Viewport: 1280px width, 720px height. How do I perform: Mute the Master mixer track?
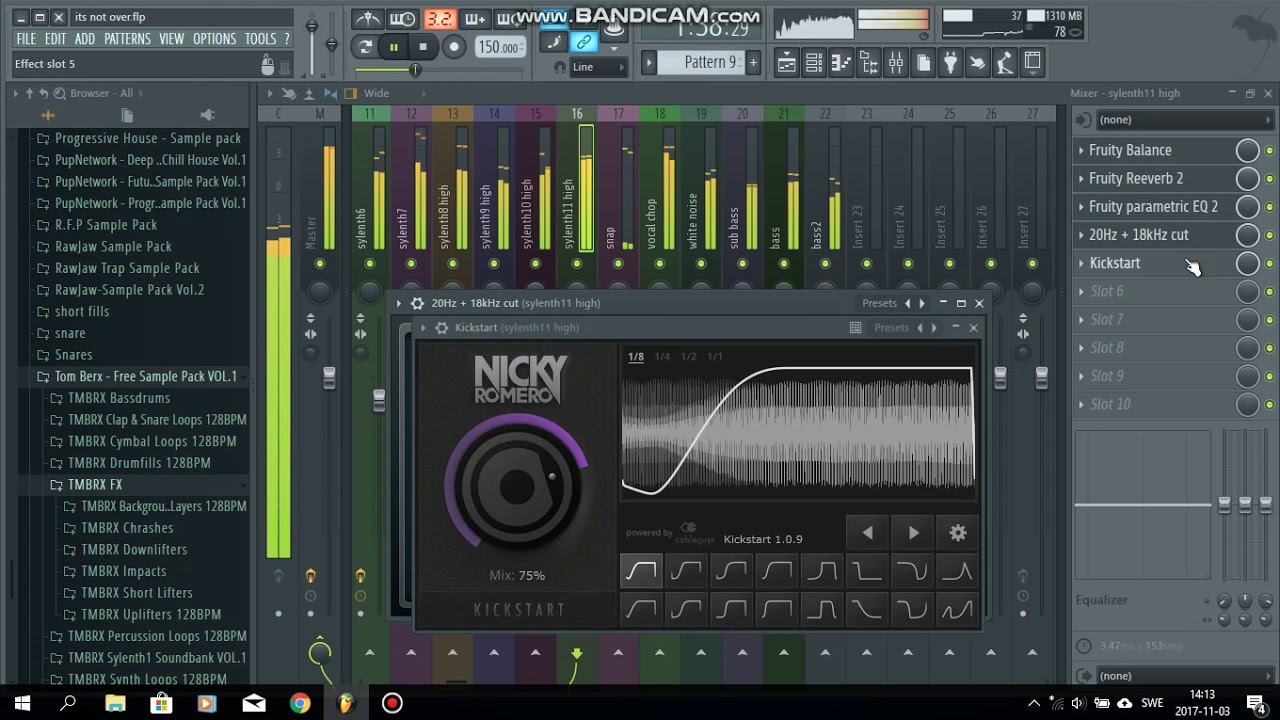click(x=319, y=264)
